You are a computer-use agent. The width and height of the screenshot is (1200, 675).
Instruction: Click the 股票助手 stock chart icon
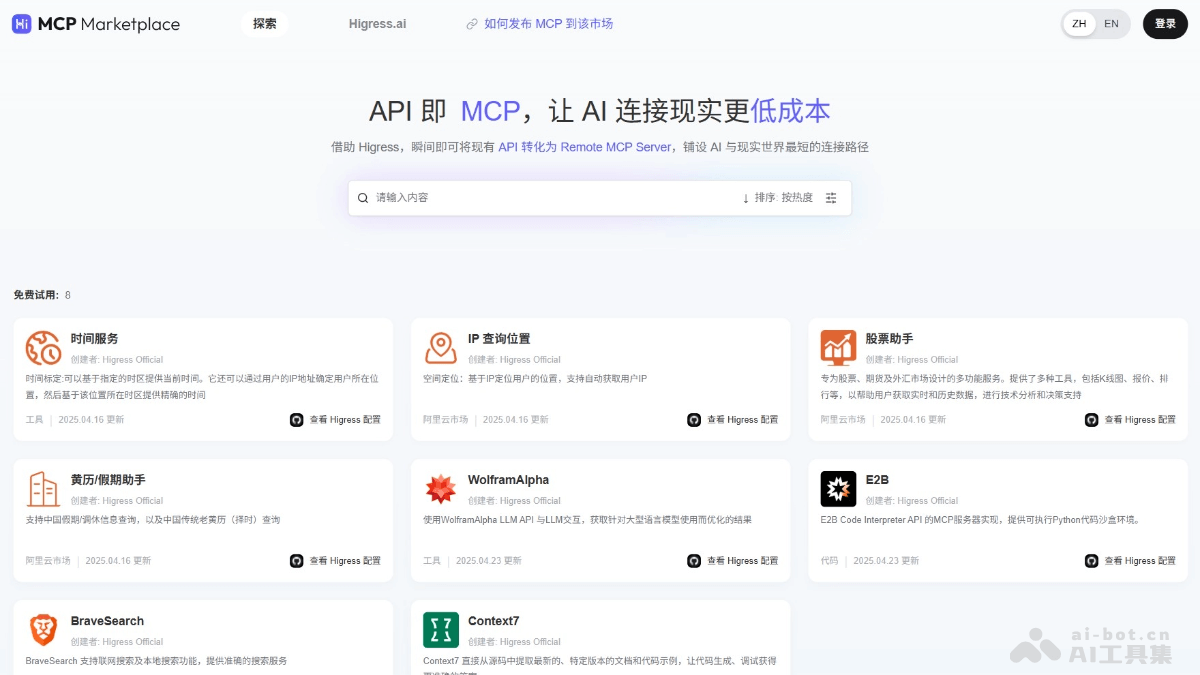click(838, 349)
